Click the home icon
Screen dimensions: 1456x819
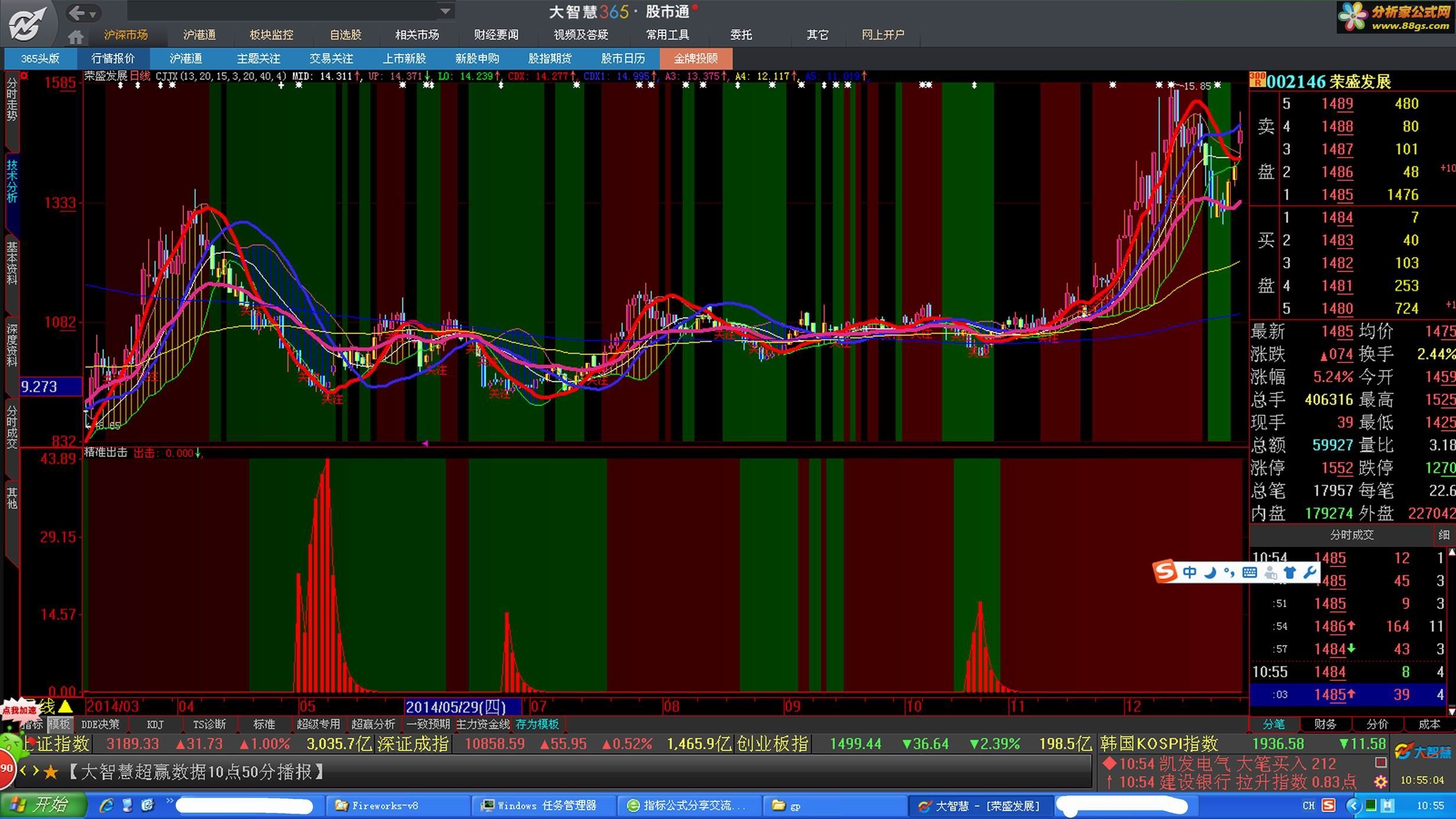click(76, 37)
